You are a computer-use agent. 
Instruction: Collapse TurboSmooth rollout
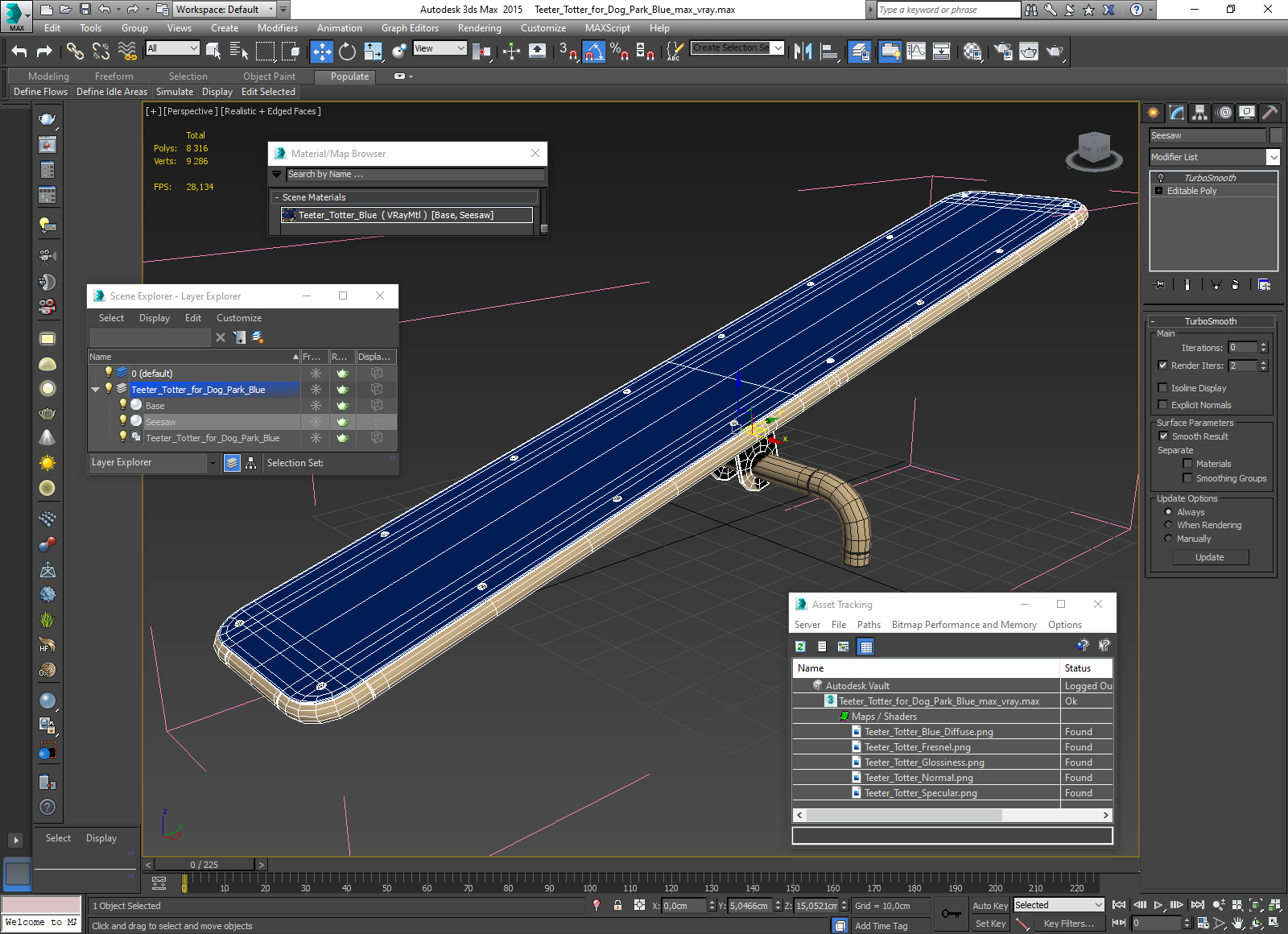tap(1154, 321)
